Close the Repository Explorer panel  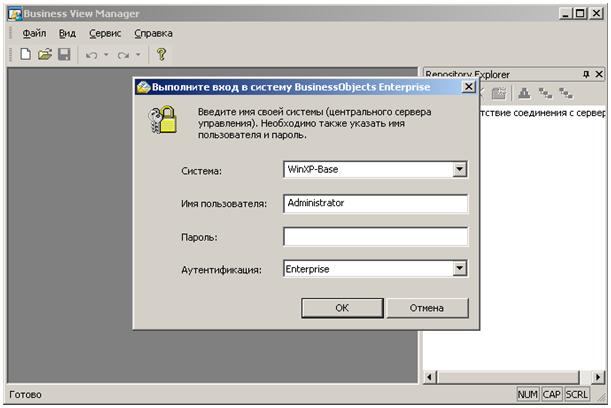click(599, 74)
